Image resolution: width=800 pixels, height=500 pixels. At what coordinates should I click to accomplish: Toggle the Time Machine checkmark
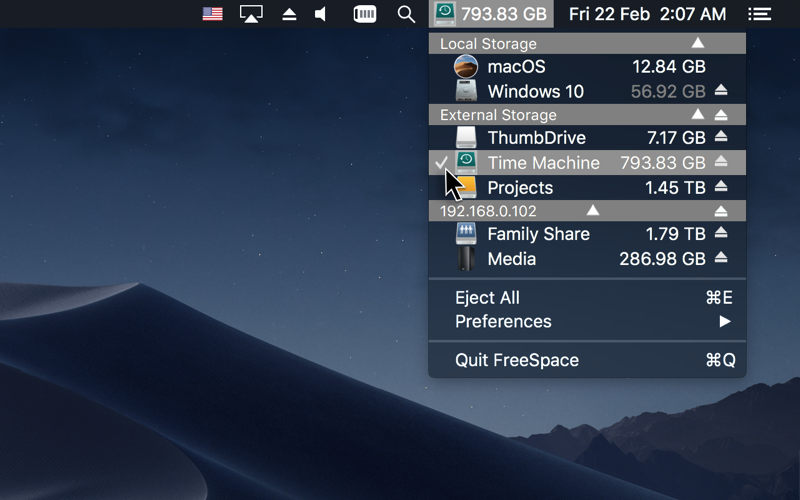coord(441,163)
